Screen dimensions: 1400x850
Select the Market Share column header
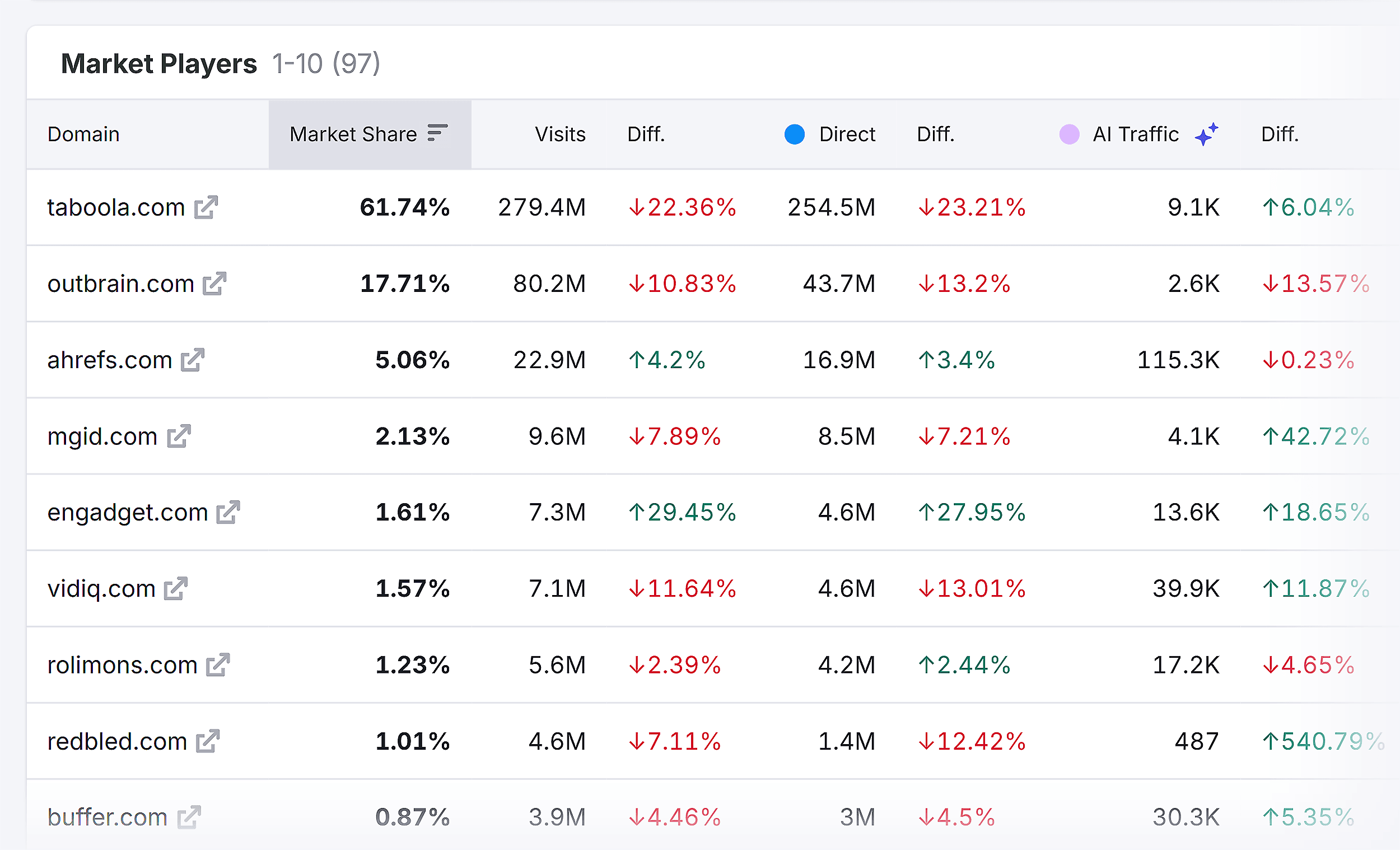click(353, 134)
